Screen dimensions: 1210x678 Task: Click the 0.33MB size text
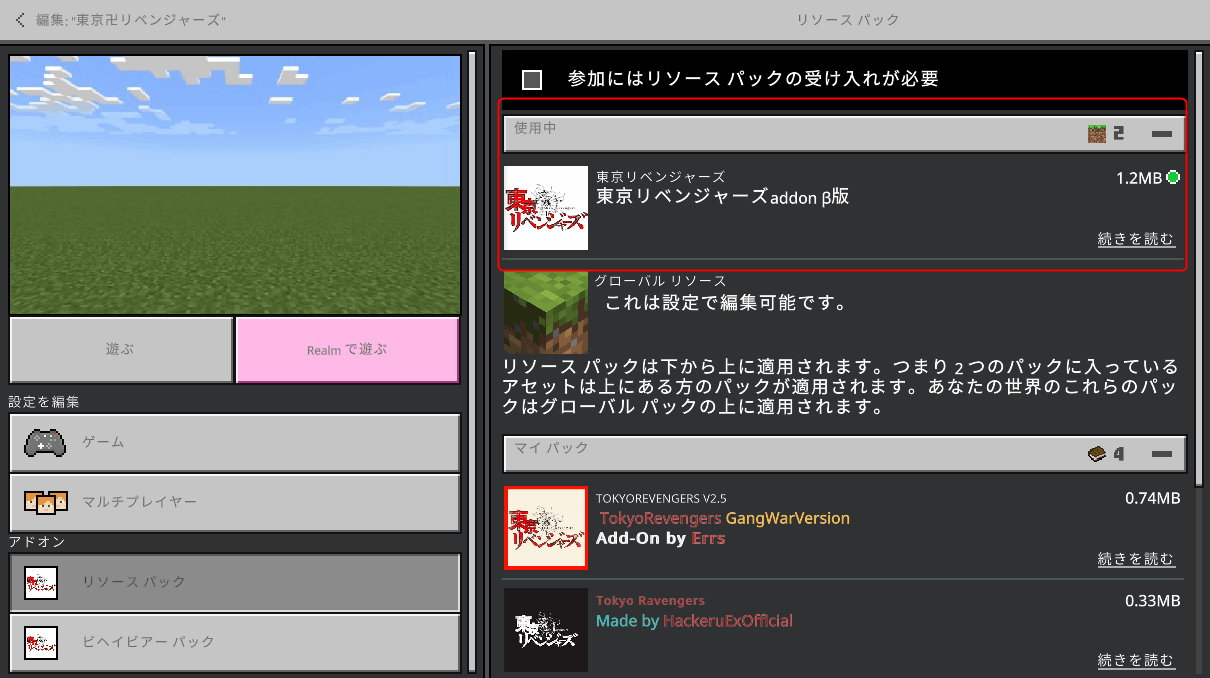[1153, 601]
